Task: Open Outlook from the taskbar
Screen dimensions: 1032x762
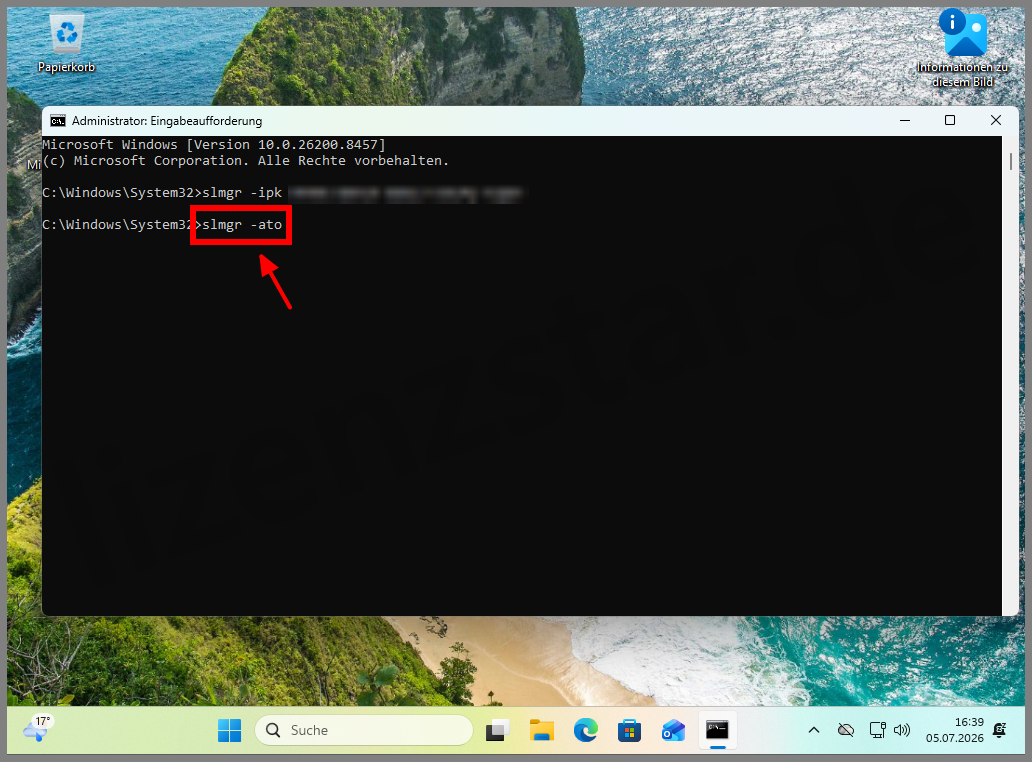Action: pos(673,730)
